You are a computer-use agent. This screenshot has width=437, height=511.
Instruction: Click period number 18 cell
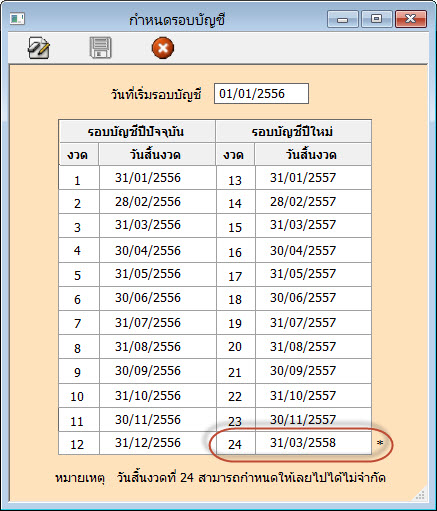point(236,298)
